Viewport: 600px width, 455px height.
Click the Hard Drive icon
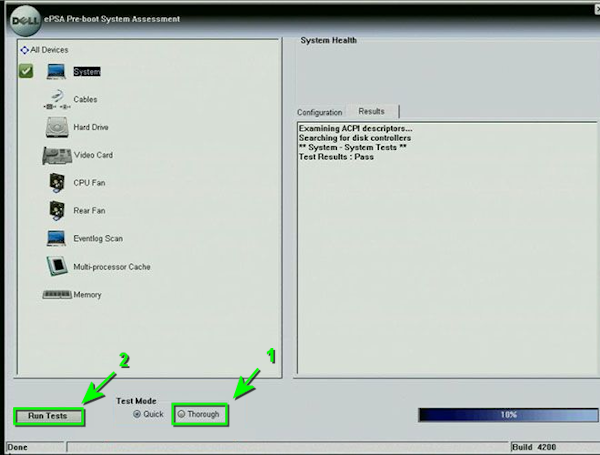pos(57,127)
